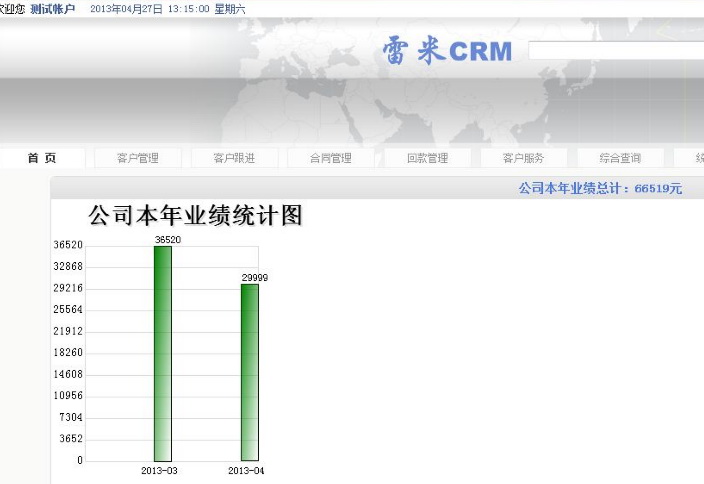Click the 25564 y-axis value
704x484 pixels.
(68, 309)
